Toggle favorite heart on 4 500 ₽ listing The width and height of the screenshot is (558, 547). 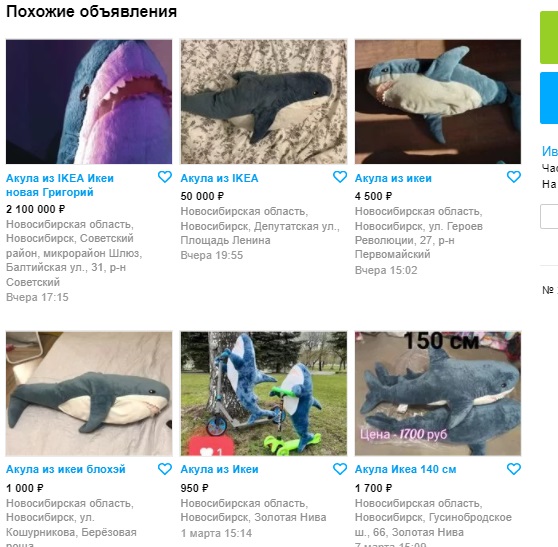coord(514,177)
